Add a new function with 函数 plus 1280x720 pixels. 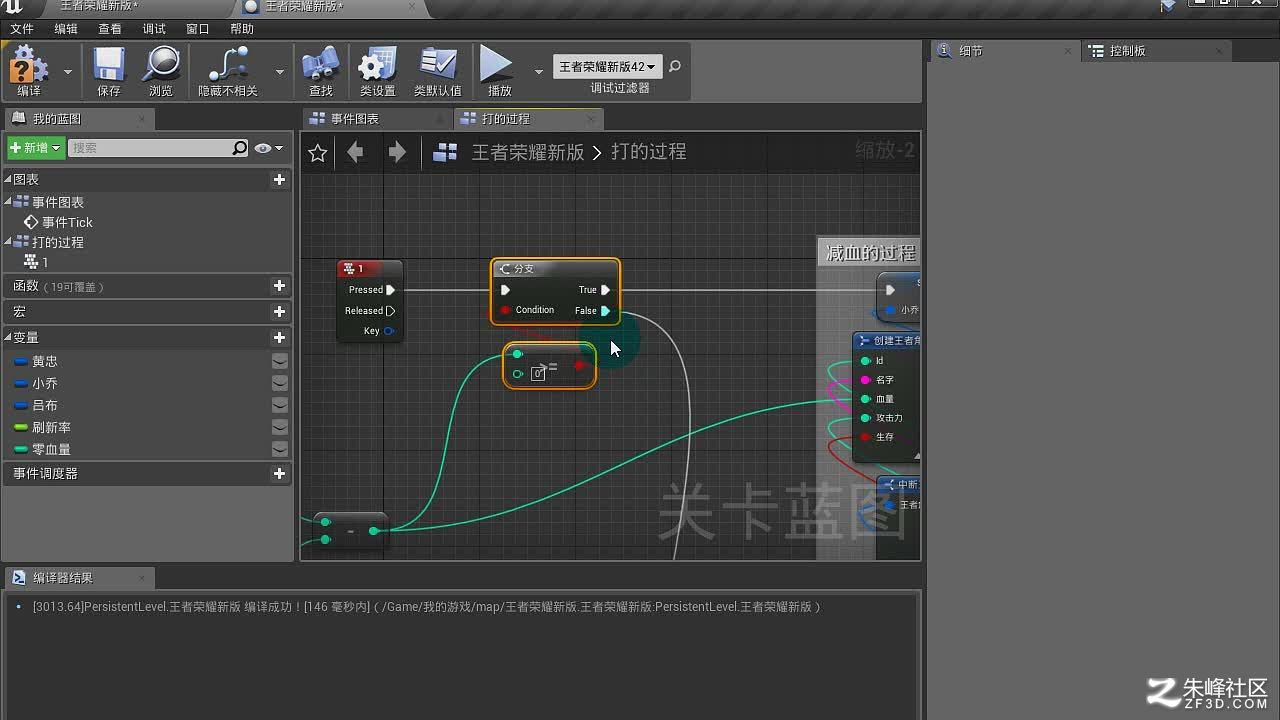coord(279,286)
